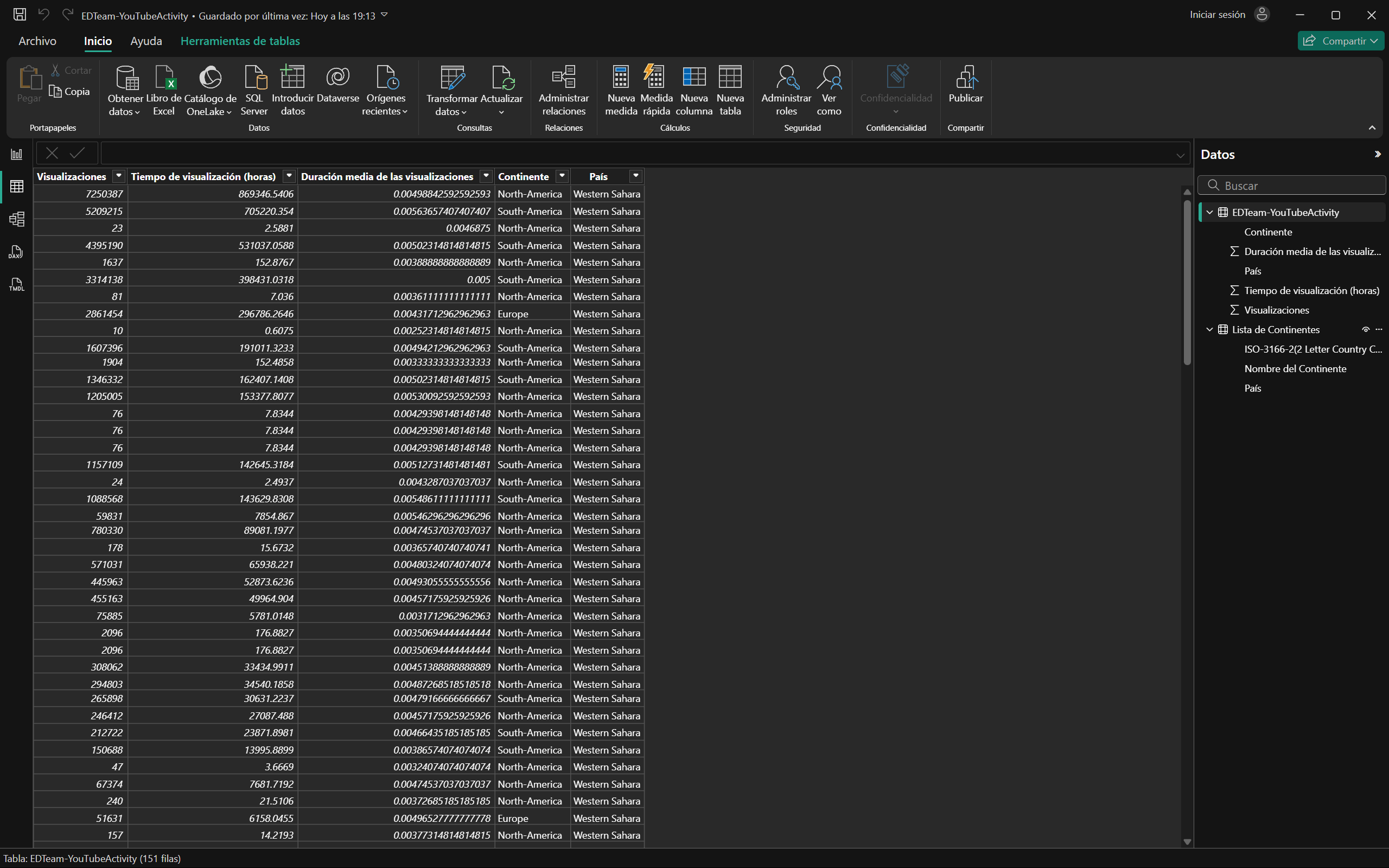Image resolution: width=1389 pixels, height=868 pixels.
Task: Expand the formula bar chevron
Action: 1180,155
